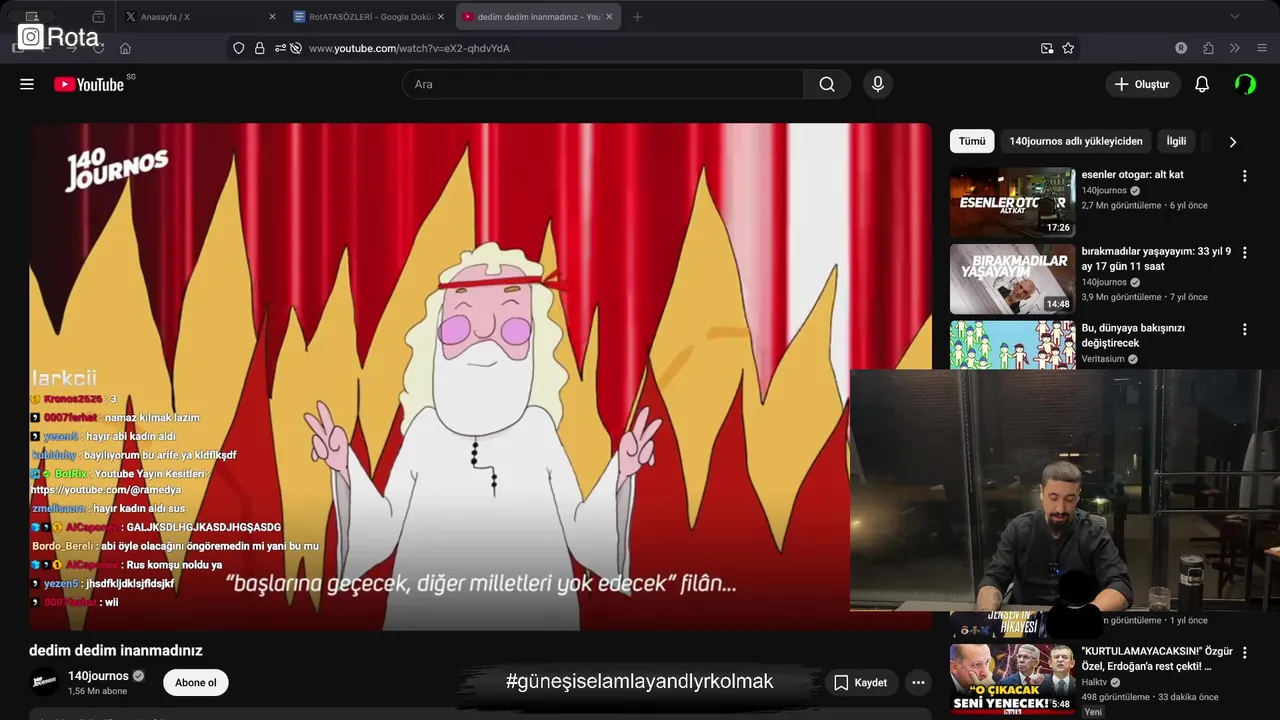
Task: Open options menu for esenler otogar video
Action: click(x=1245, y=176)
